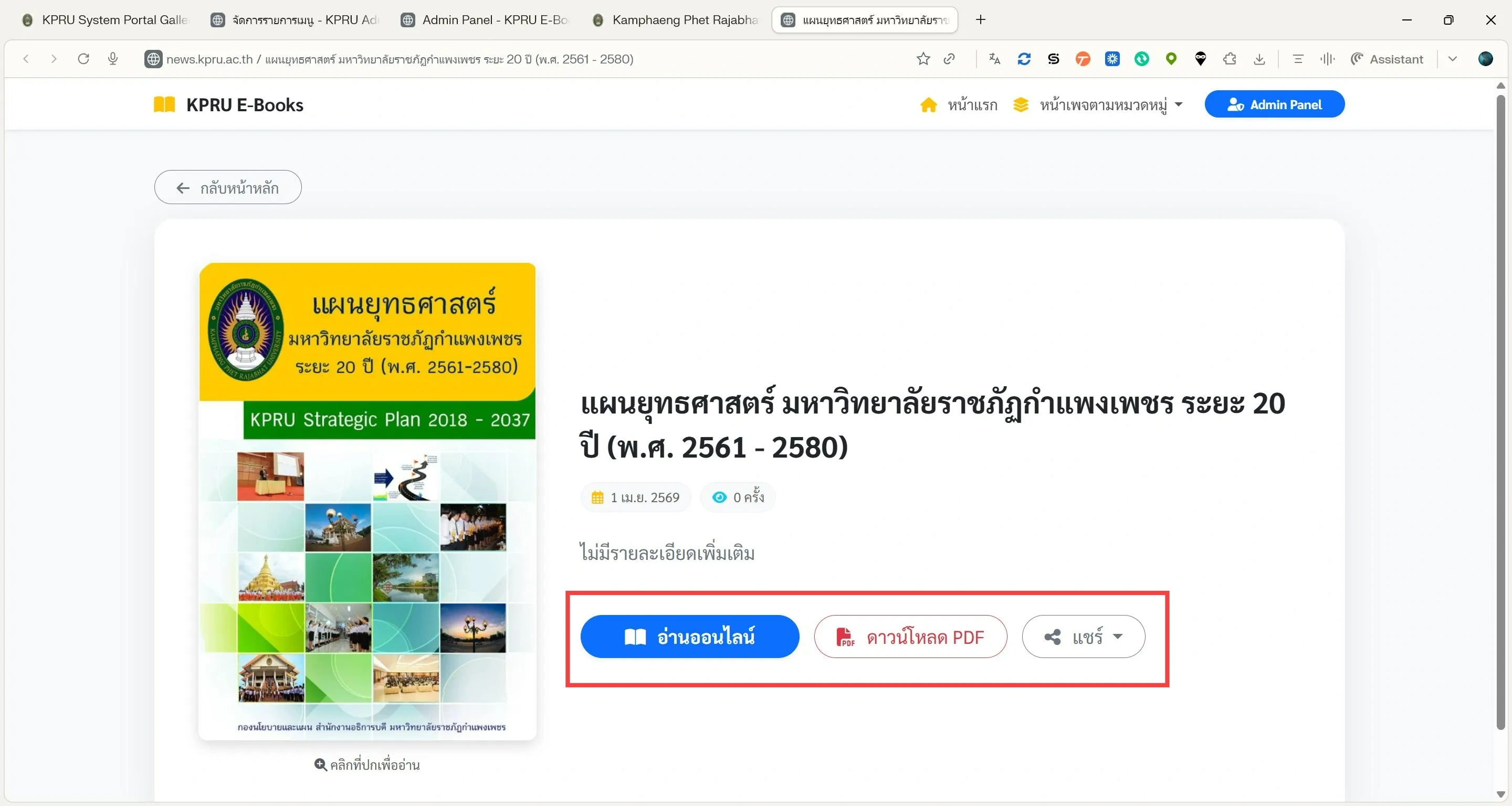Open the green map pin extension
Image resolution: width=1512 pixels, height=806 pixels.
[x=1171, y=59]
